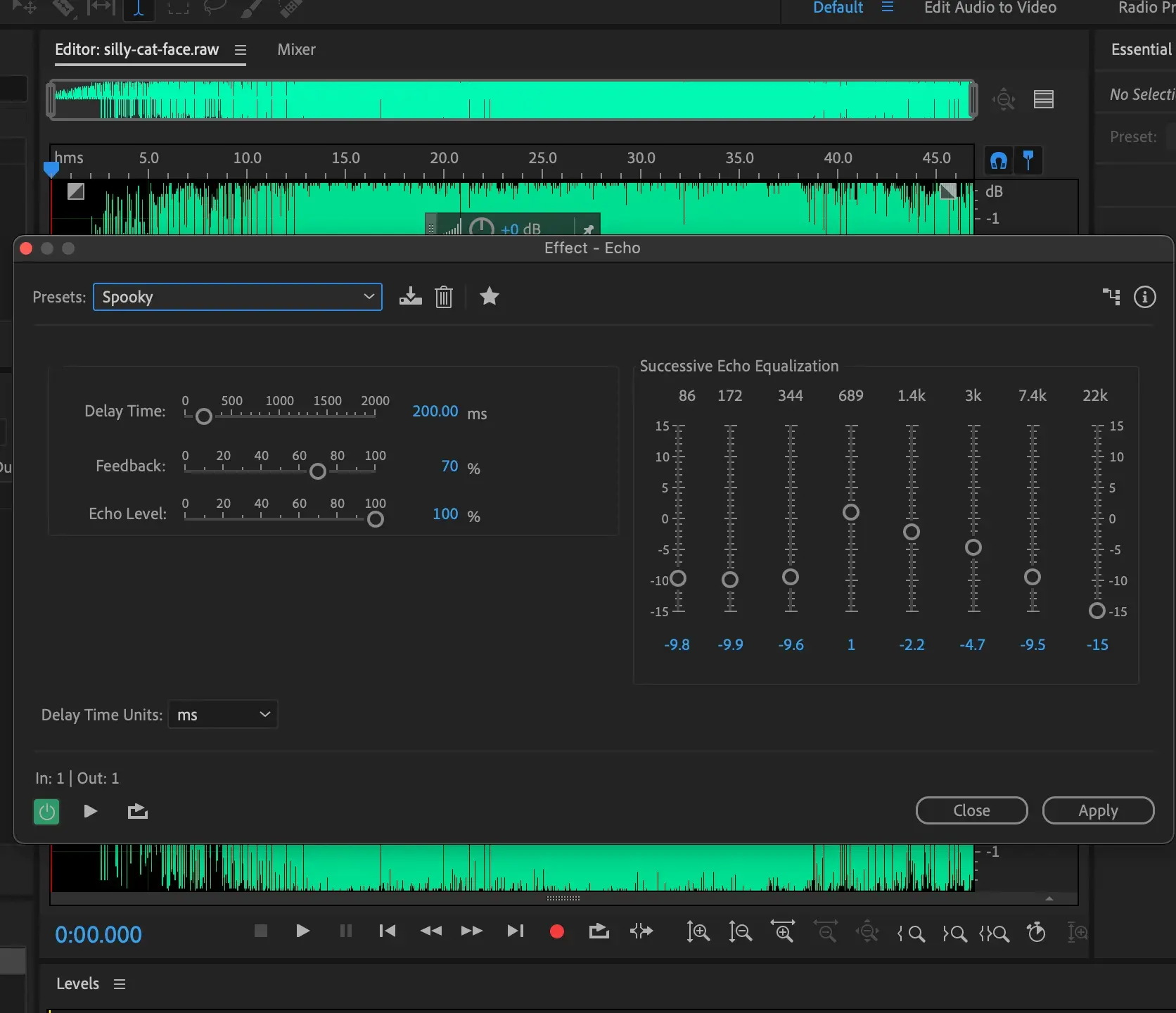Play preview in Echo dialog
1176x1013 pixels.
[x=90, y=811]
